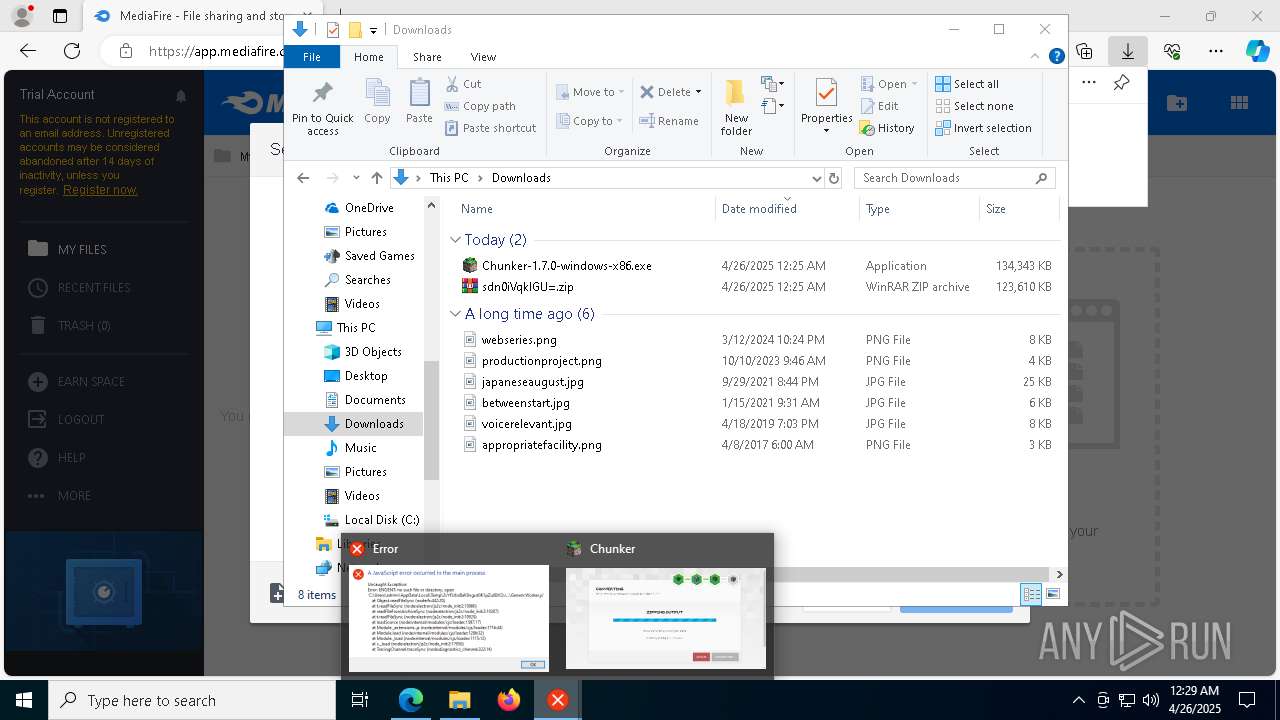This screenshot has width=1280, height=720.
Task: Click Paste shortcut in ribbon
Action: (x=490, y=128)
